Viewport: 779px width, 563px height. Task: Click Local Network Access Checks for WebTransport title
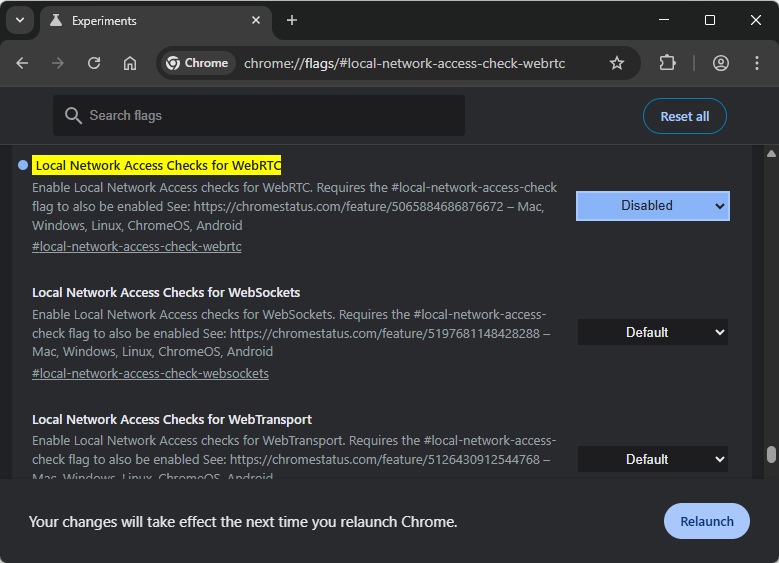172,419
